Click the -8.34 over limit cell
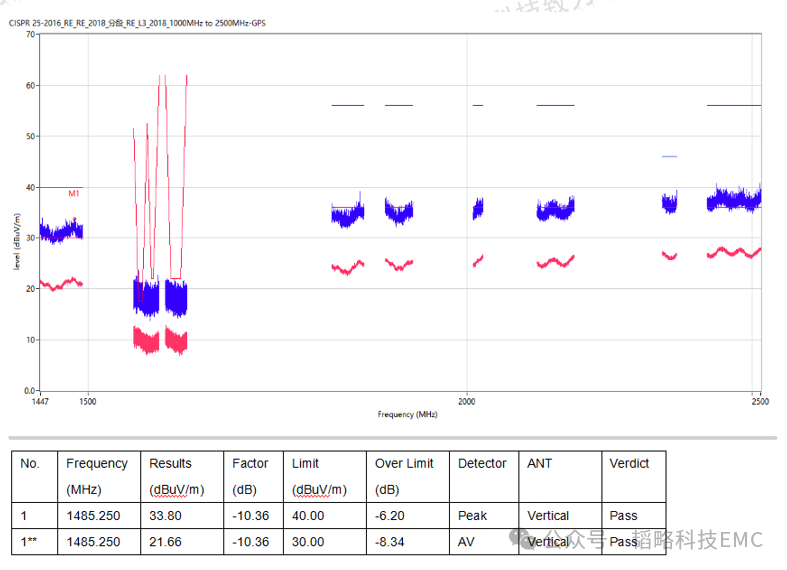Image resolution: width=787 pixels, height=570 pixels. (391, 541)
